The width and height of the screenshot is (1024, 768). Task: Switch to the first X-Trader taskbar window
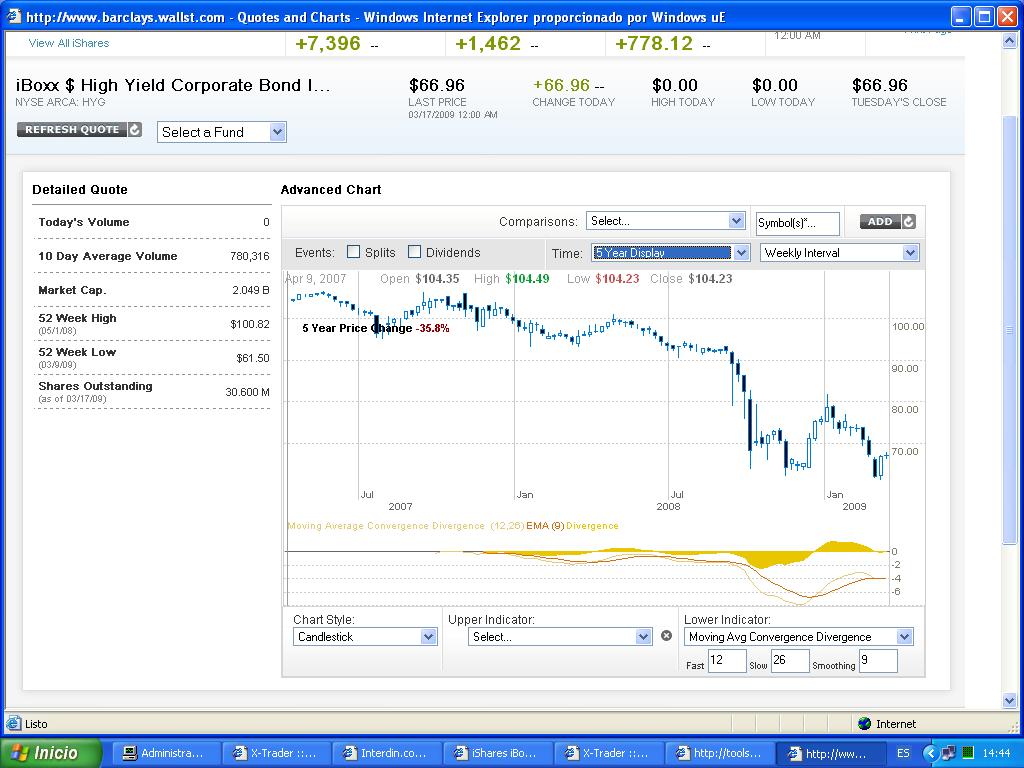point(276,753)
